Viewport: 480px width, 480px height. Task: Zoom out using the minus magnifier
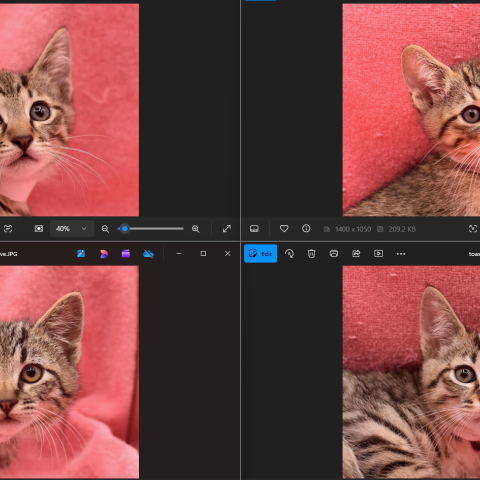(x=105, y=229)
